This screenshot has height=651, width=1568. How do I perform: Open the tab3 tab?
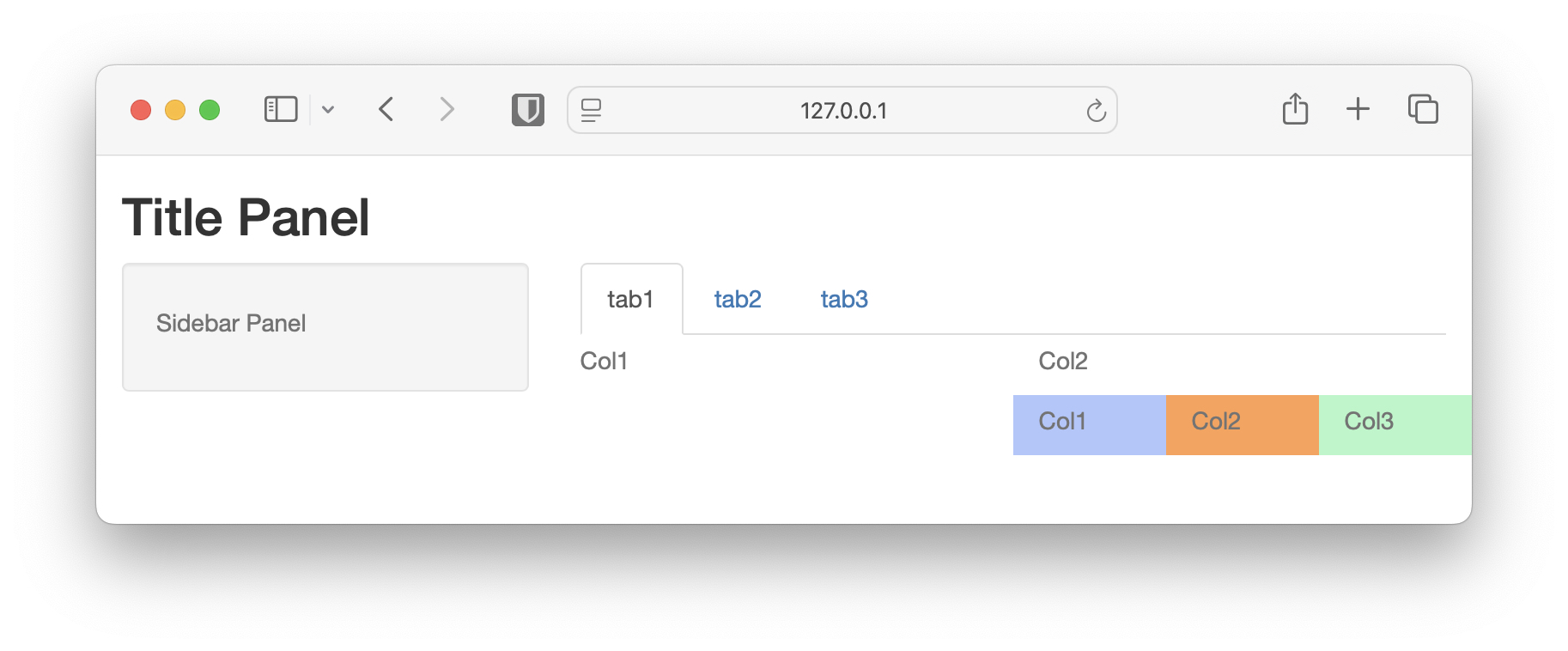(x=844, y=299)
